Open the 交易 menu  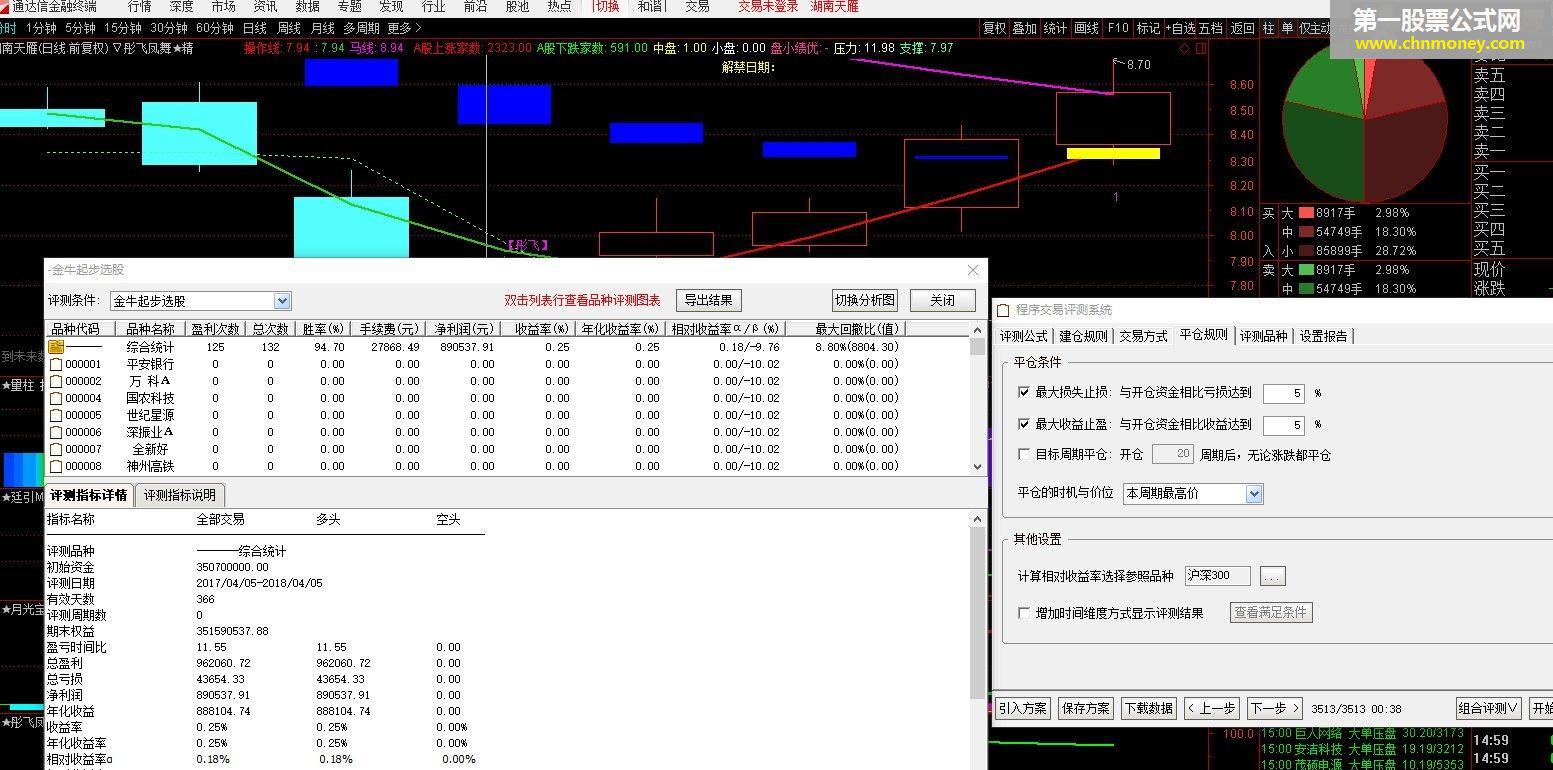coord(698,7)
